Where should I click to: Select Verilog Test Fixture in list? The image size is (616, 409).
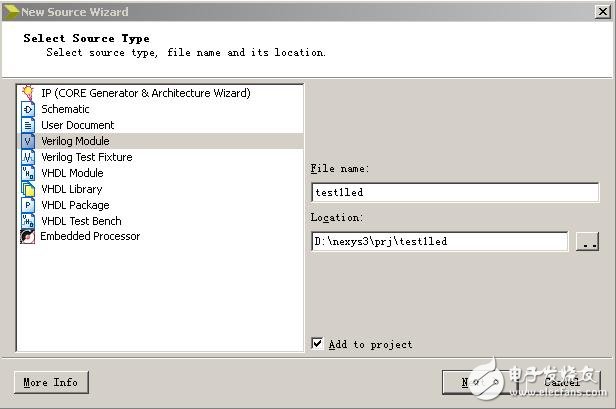pyautogui.click(x=86, y=157)
